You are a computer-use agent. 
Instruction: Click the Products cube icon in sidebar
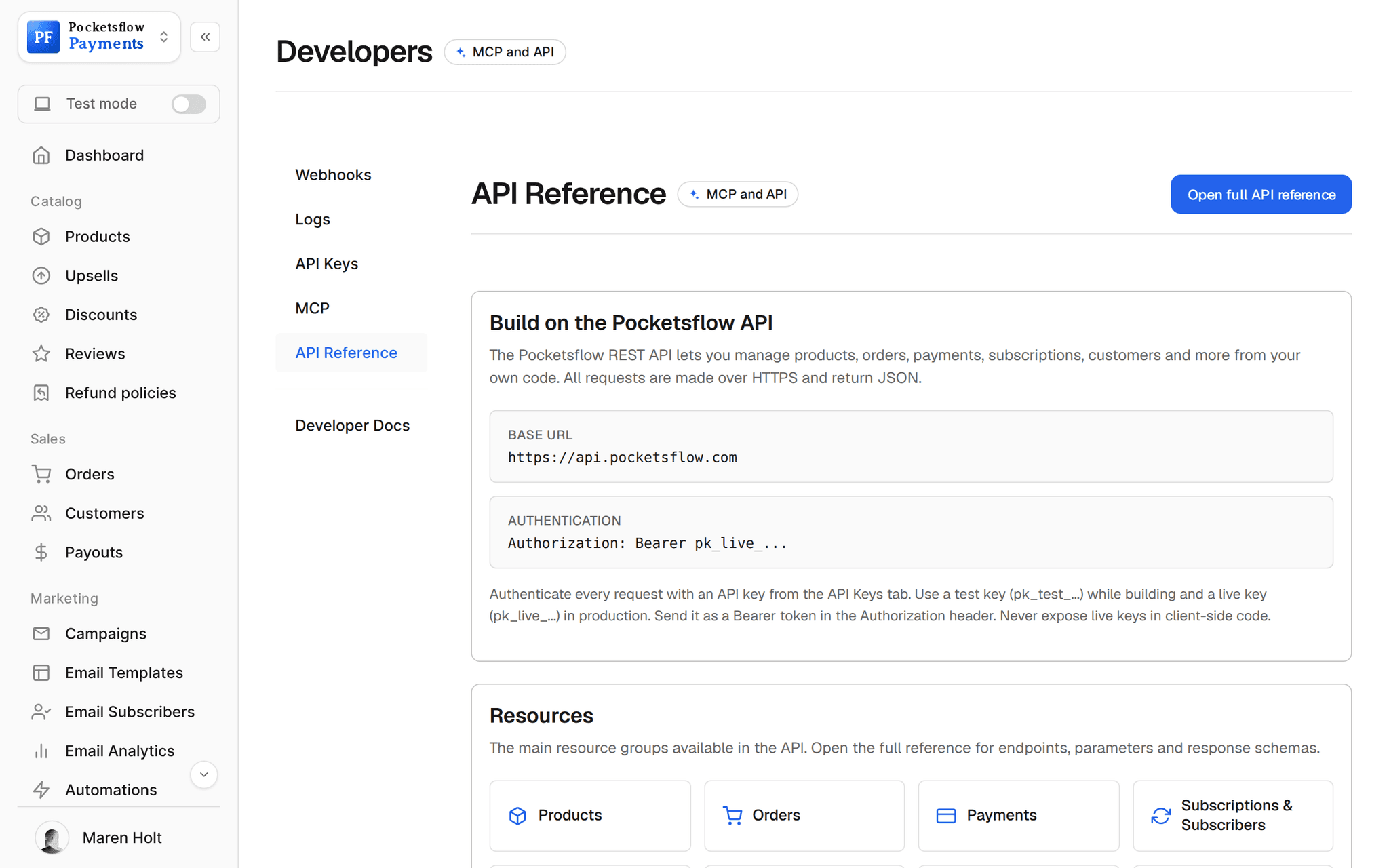[x=41, y=237]
